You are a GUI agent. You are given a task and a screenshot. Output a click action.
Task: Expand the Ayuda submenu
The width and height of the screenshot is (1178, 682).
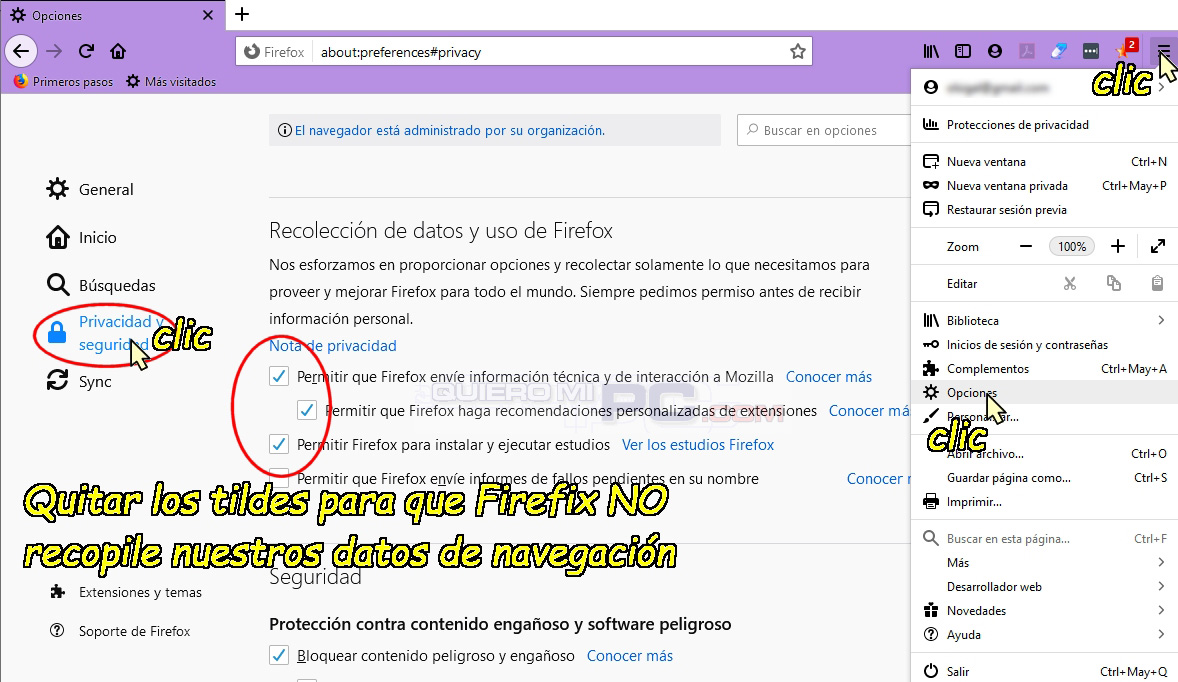click(1044, 635)
